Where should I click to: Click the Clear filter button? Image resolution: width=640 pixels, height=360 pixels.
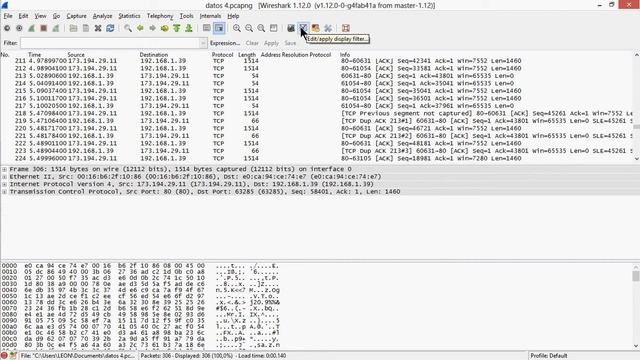pos(252,43)
